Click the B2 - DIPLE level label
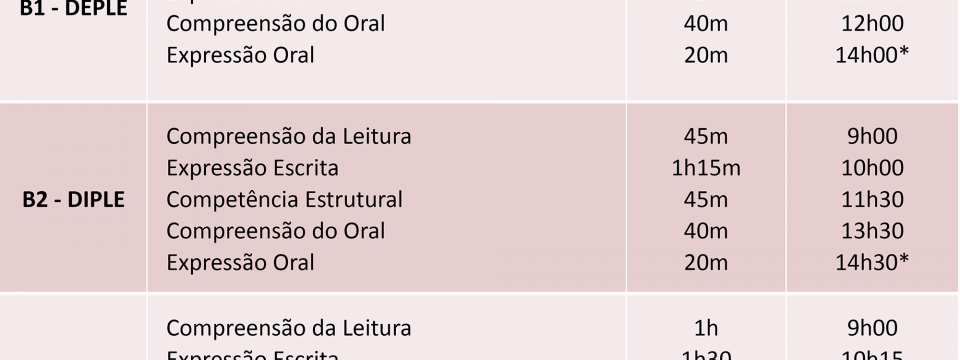This screenshot has height=360, width=960. [73, 200]
